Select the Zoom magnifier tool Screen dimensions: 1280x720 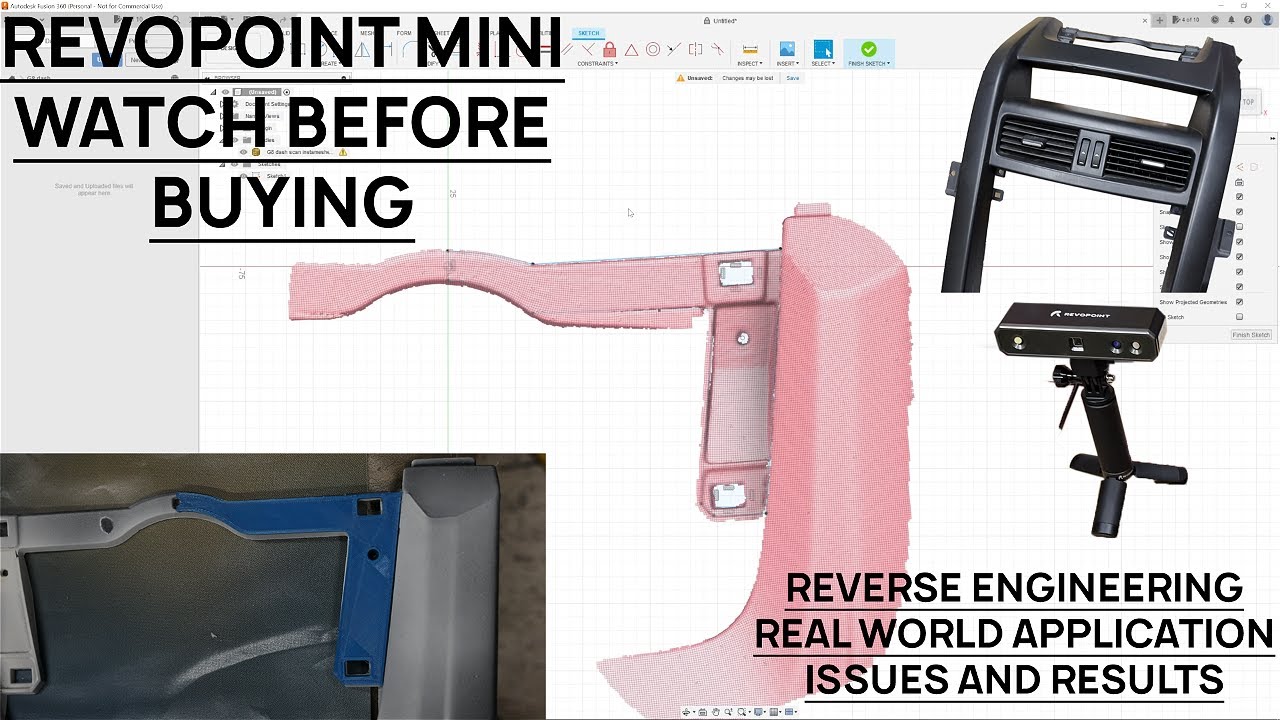click(x=728, y=712)
